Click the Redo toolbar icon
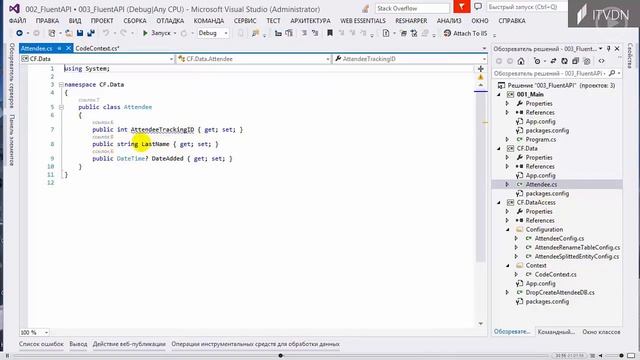 tap(123, 33)
